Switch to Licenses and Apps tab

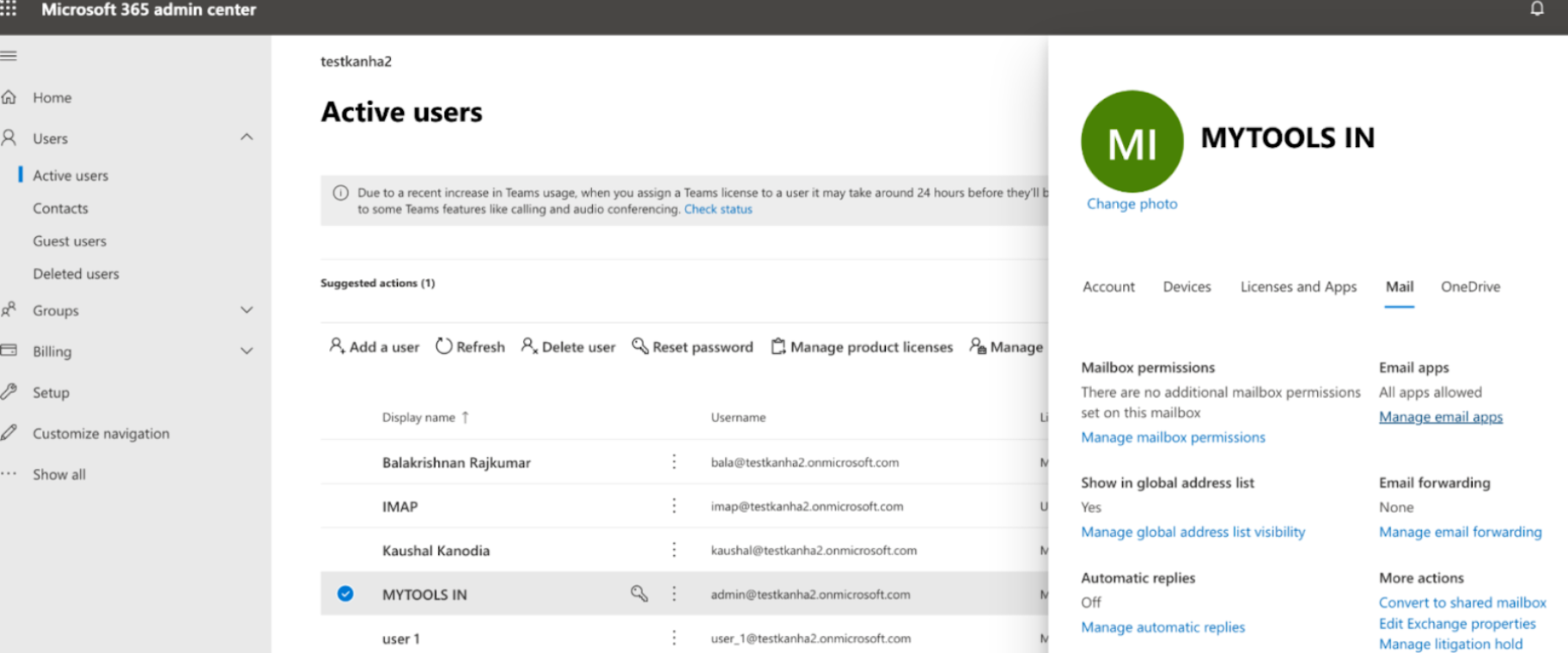tap(1298, 286)
